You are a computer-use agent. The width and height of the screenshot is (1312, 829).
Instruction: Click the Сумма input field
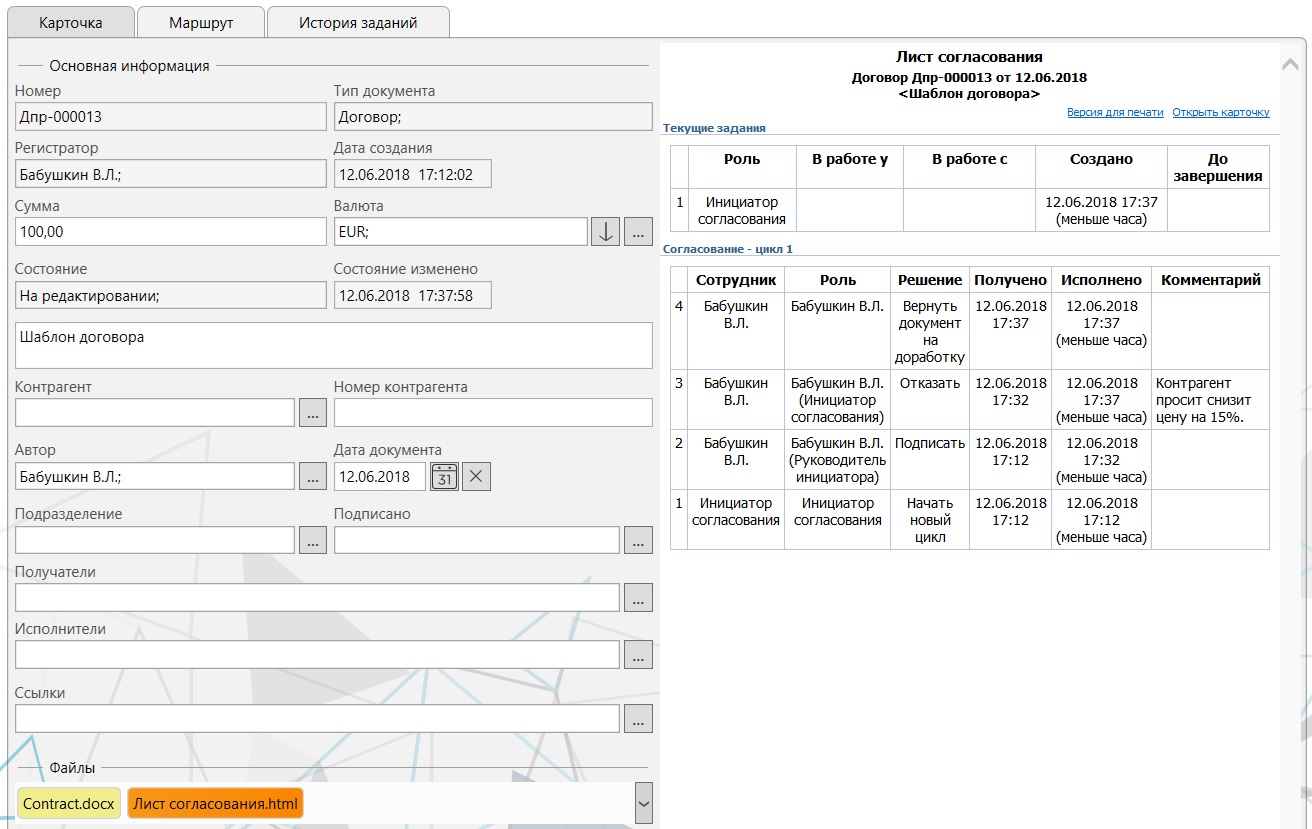pyautogui.click(x=170, y=232)
